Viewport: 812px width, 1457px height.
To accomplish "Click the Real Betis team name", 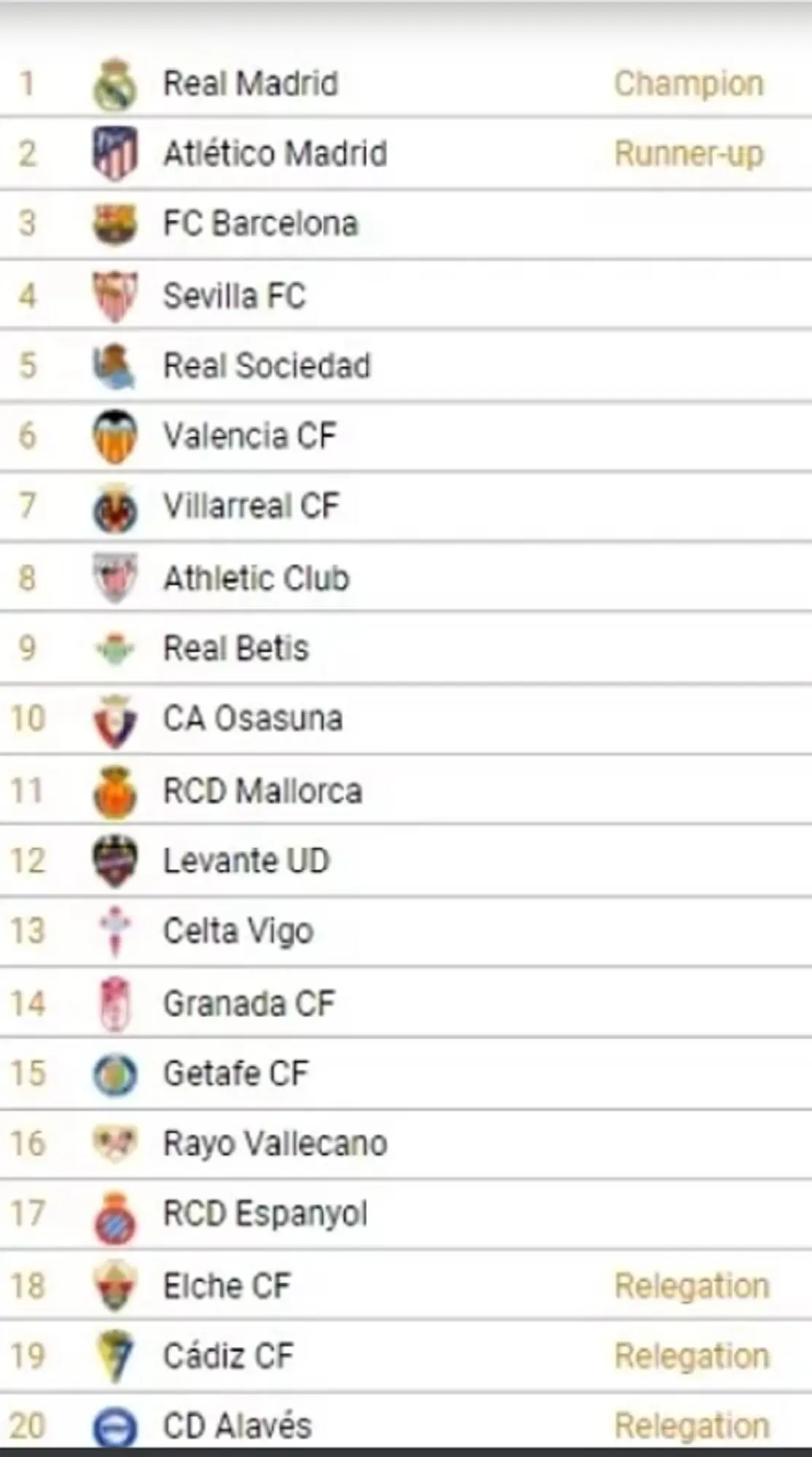I will 236,648.
